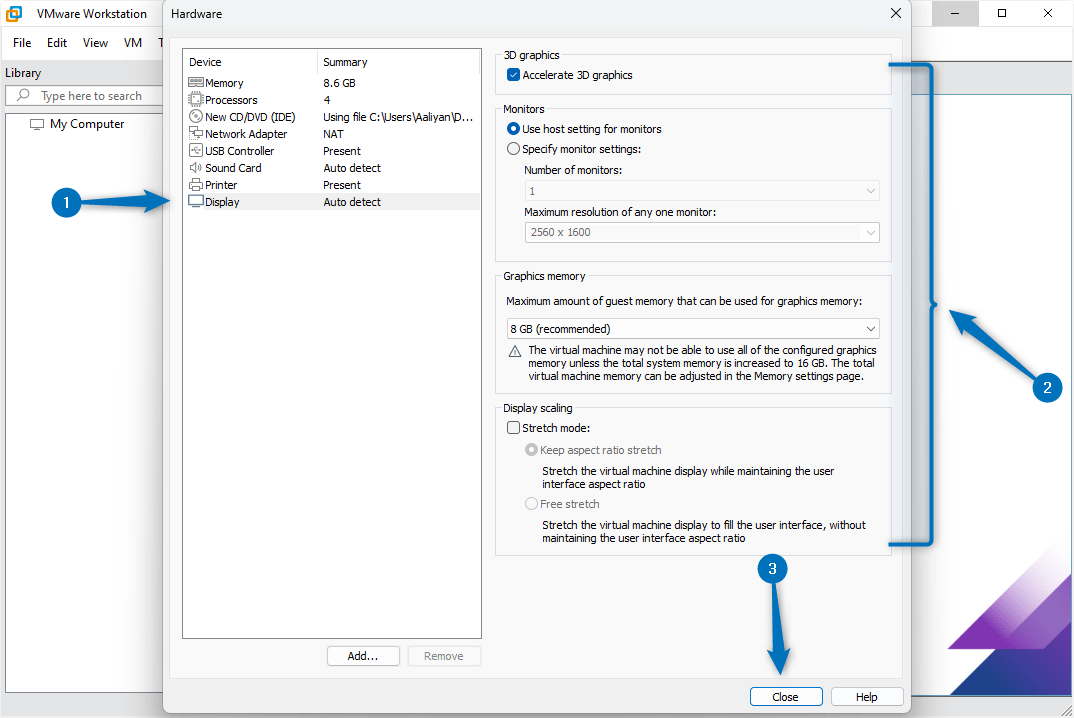Disable Accelerate 3D graphics
Screen dimensions: 1074x718
point(513,74)
